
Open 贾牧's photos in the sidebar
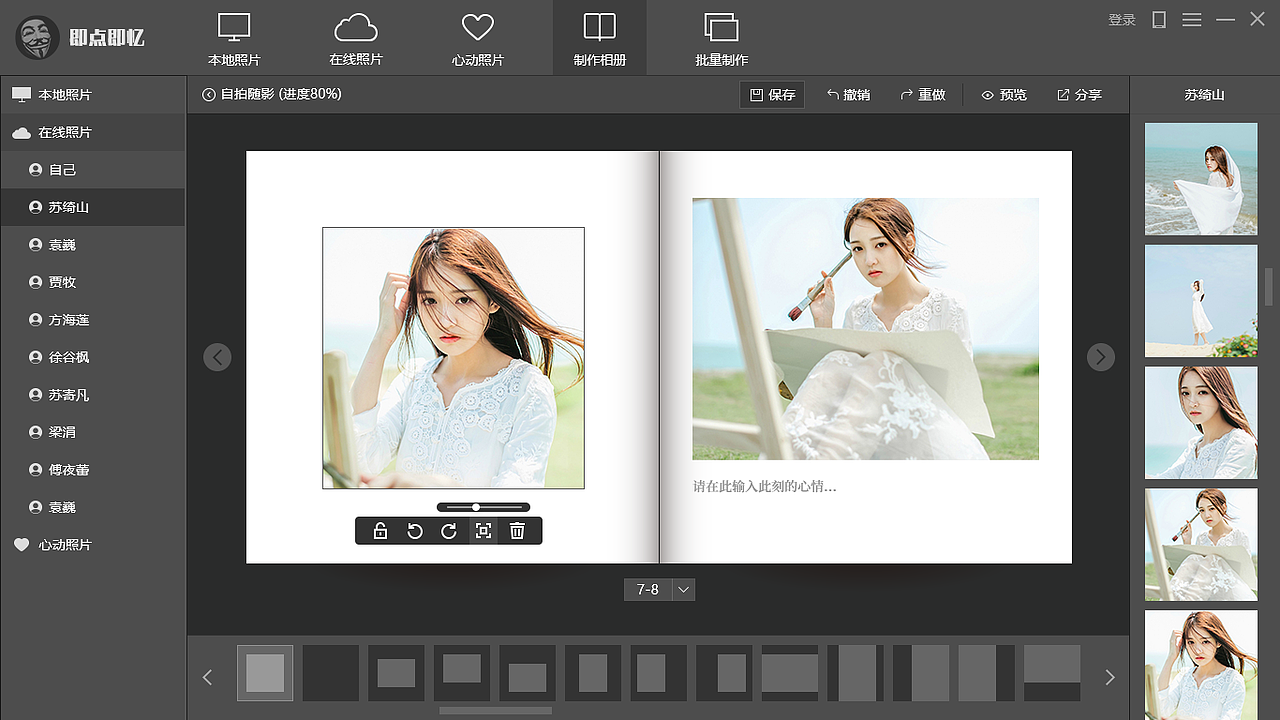click(x=93, y=282)
